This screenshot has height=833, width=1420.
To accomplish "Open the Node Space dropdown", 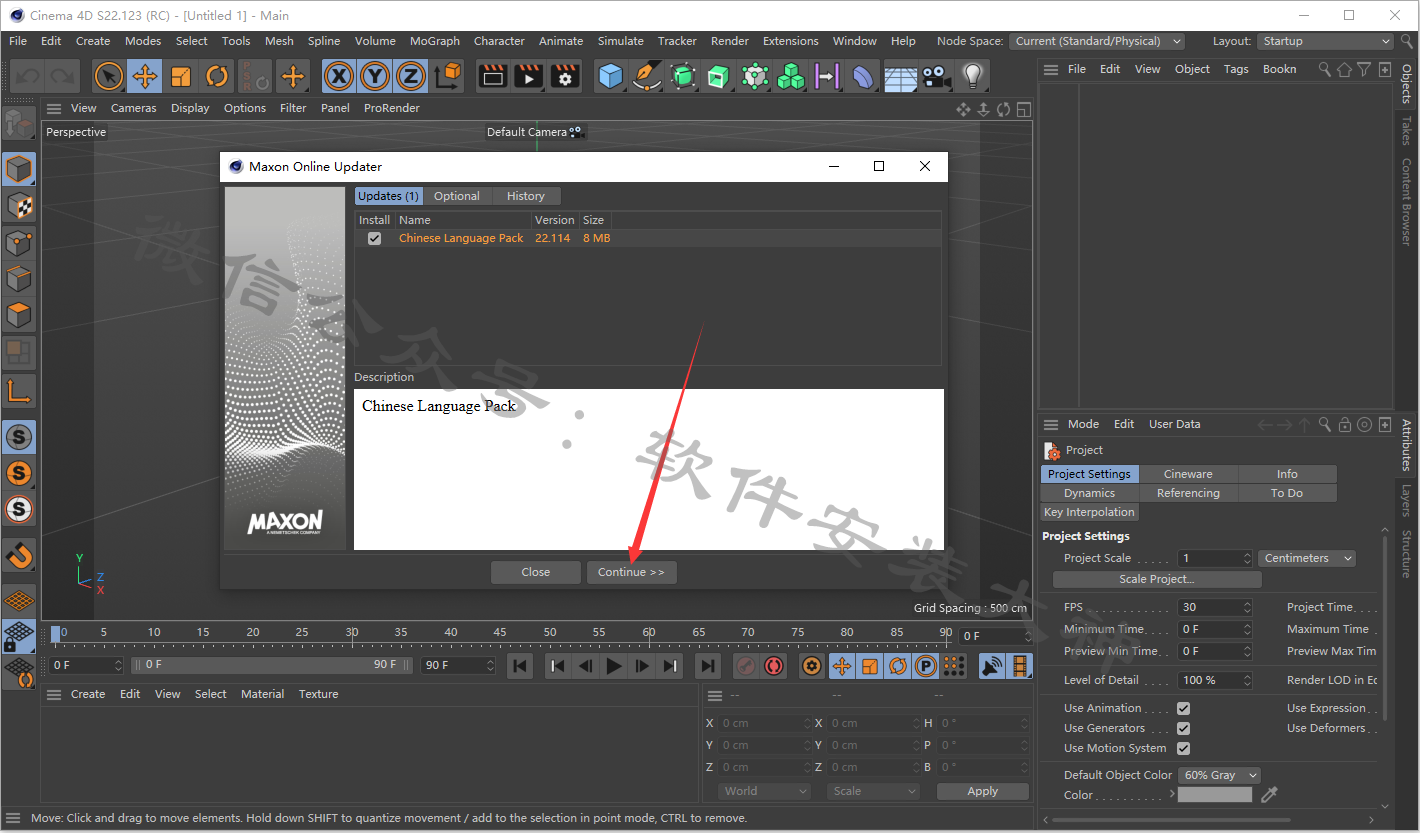I will [x=1097, y=41].
